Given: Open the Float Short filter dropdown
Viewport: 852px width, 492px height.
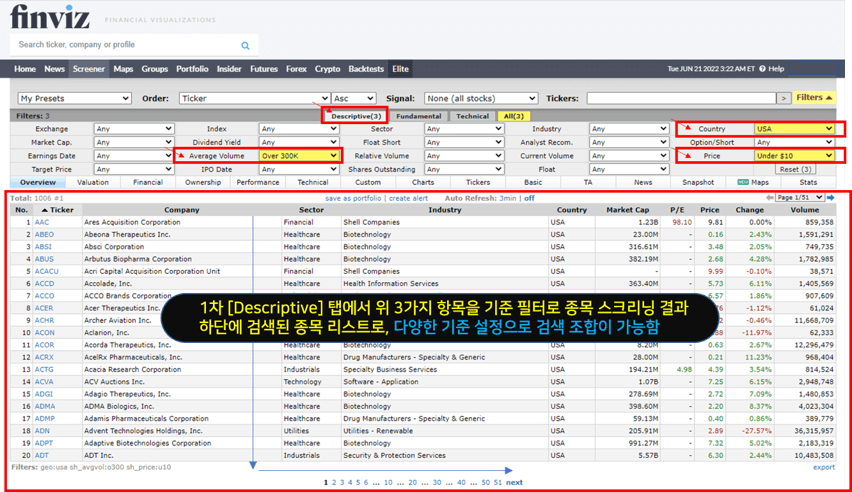Looking at the screenshot, I should (464, 142).
